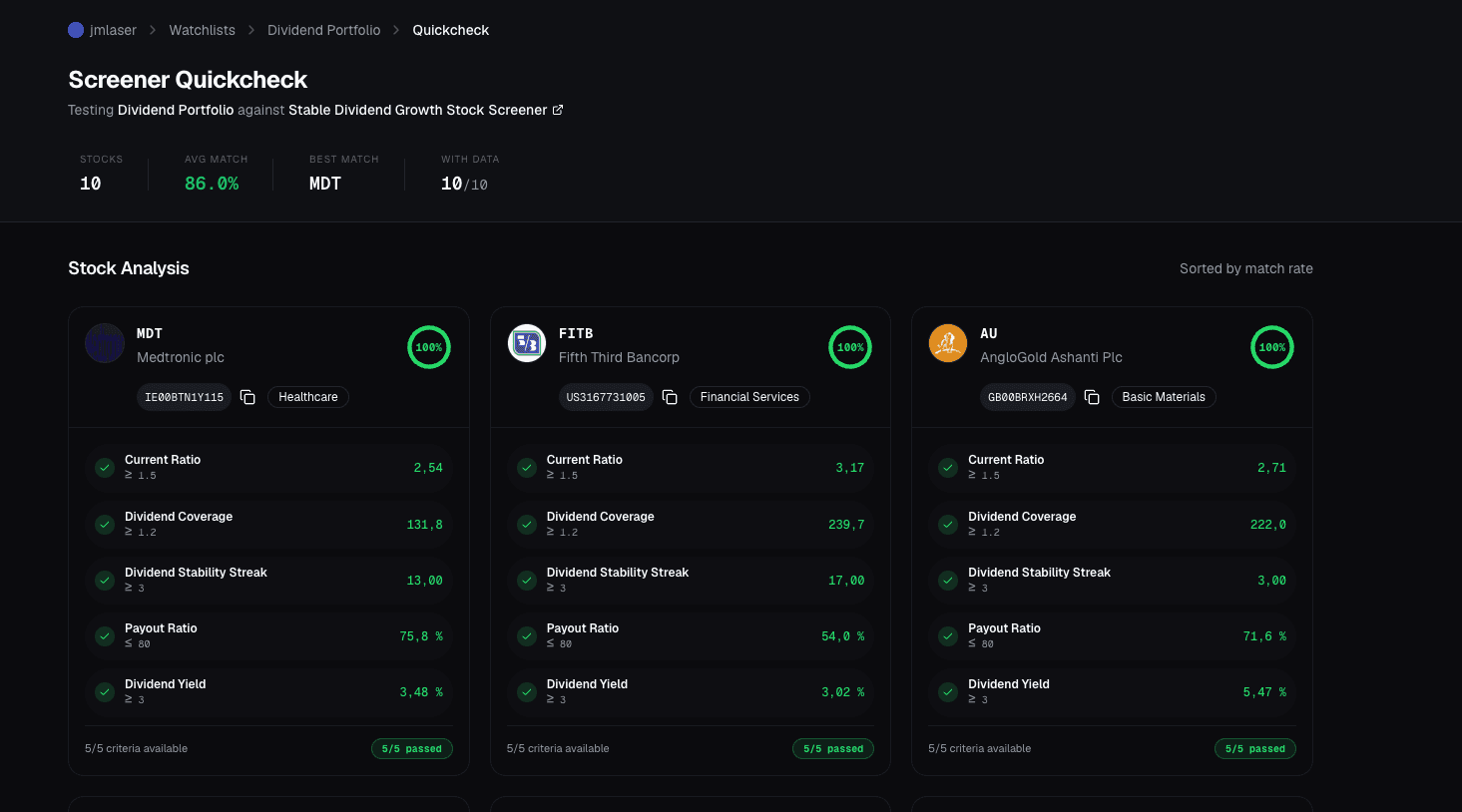Click the AngloGold Ashanti logo
Image resolution: width=1462 pixels, height=812 pixels.
[x=948, y=343]
